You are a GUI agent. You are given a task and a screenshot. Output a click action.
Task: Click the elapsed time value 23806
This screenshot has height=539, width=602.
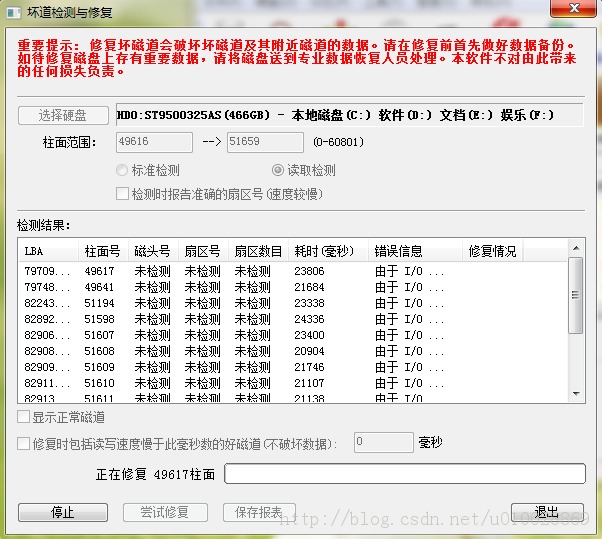[309, 271]
